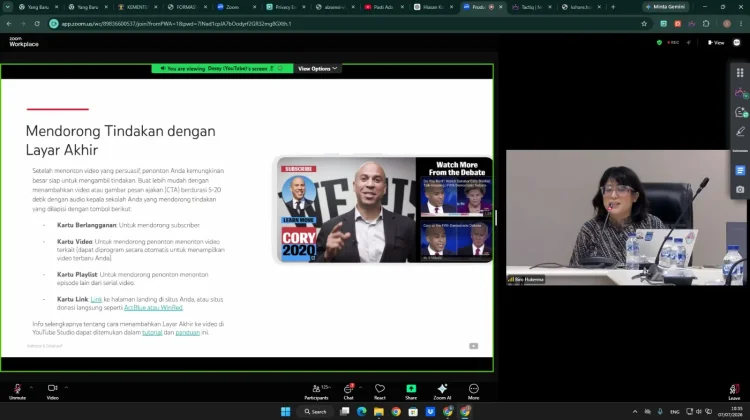
Task: Open the More options menu
Action: click(474, 391)
